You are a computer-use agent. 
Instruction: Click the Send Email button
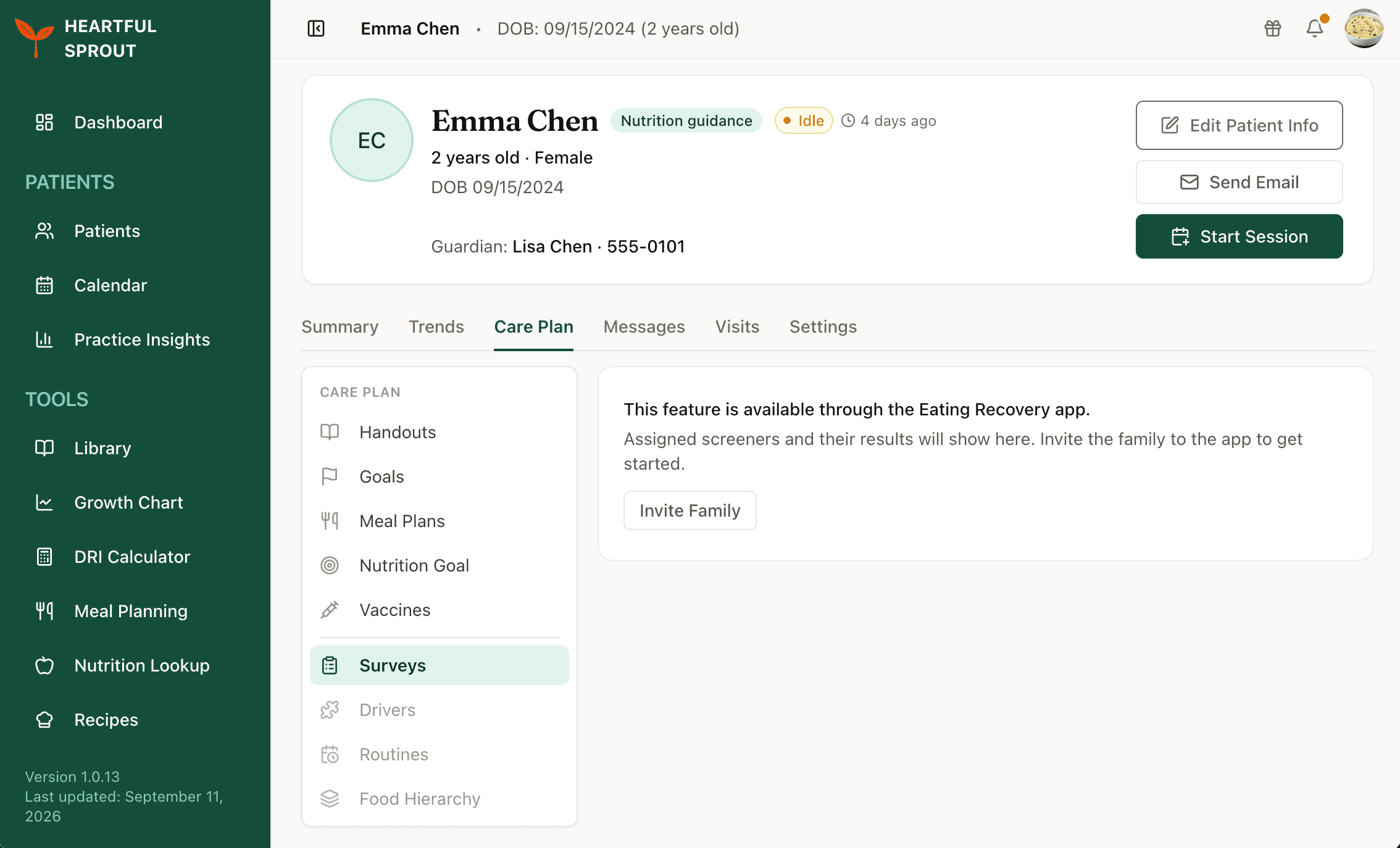coord(1240,182)
